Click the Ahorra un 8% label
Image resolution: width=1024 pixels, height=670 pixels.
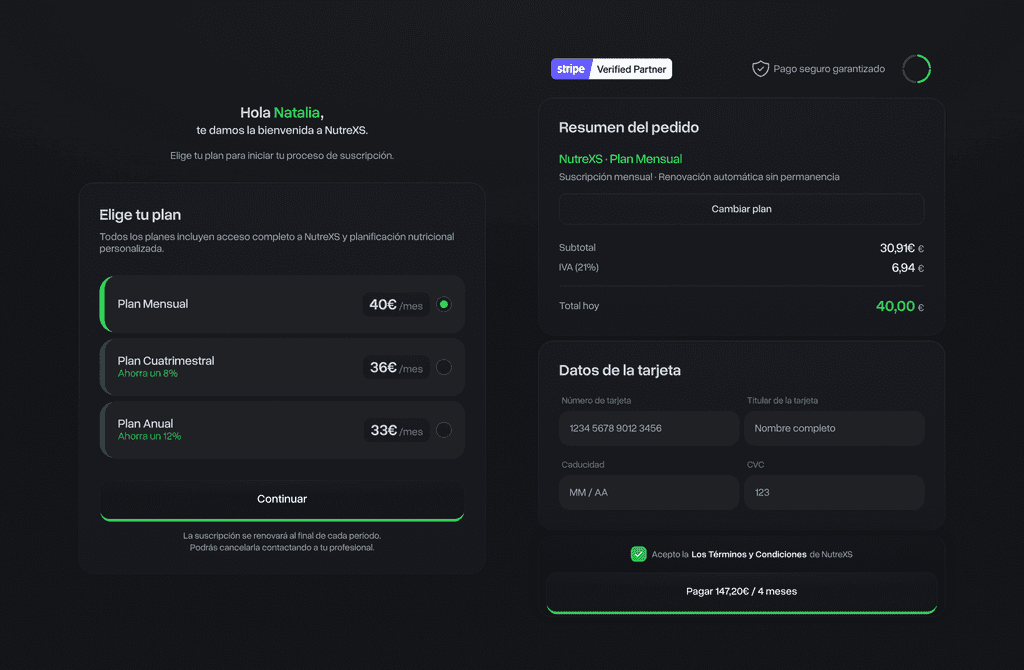pyautogui.click(x=148, y=374)
